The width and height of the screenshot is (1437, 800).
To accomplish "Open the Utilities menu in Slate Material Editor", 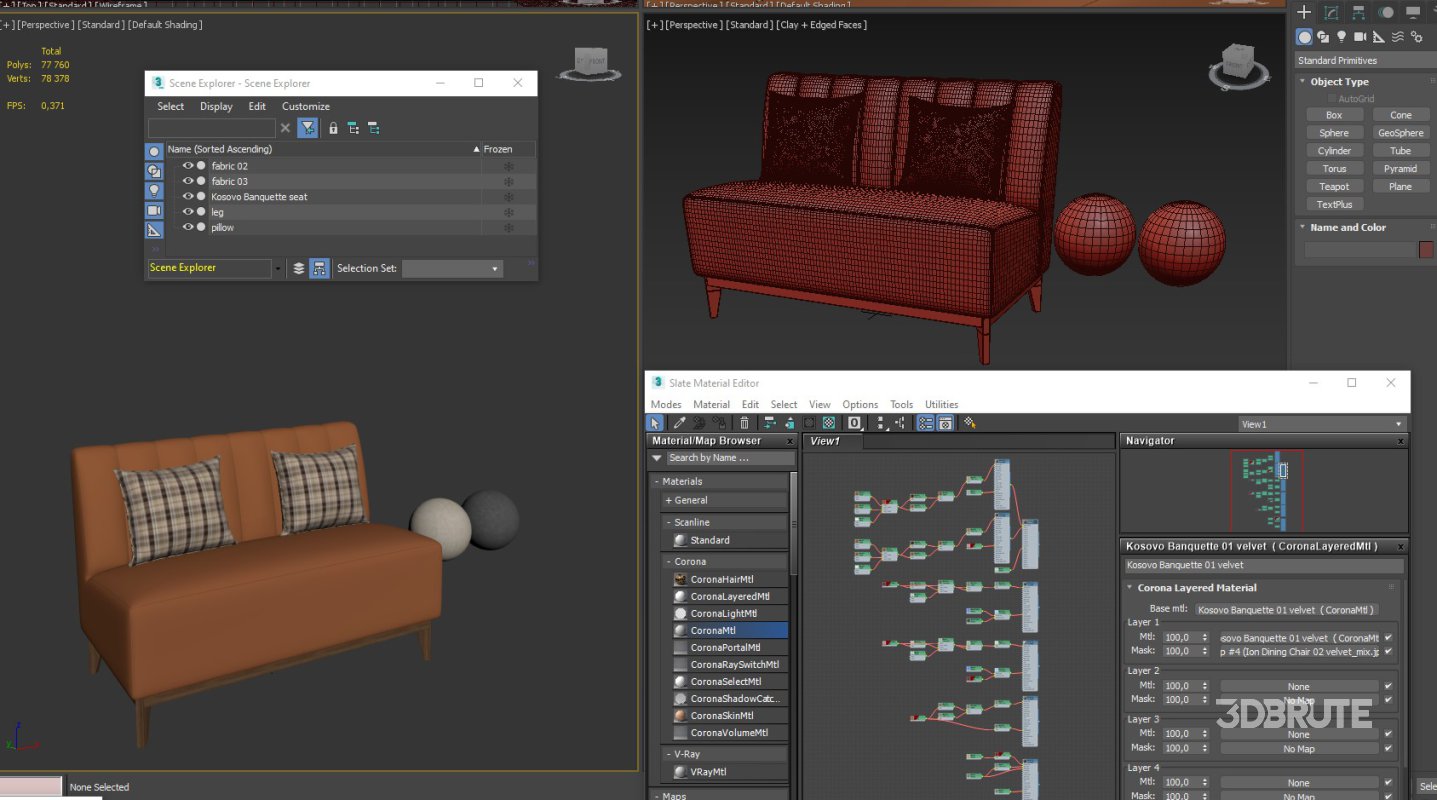I will (941, 404).
